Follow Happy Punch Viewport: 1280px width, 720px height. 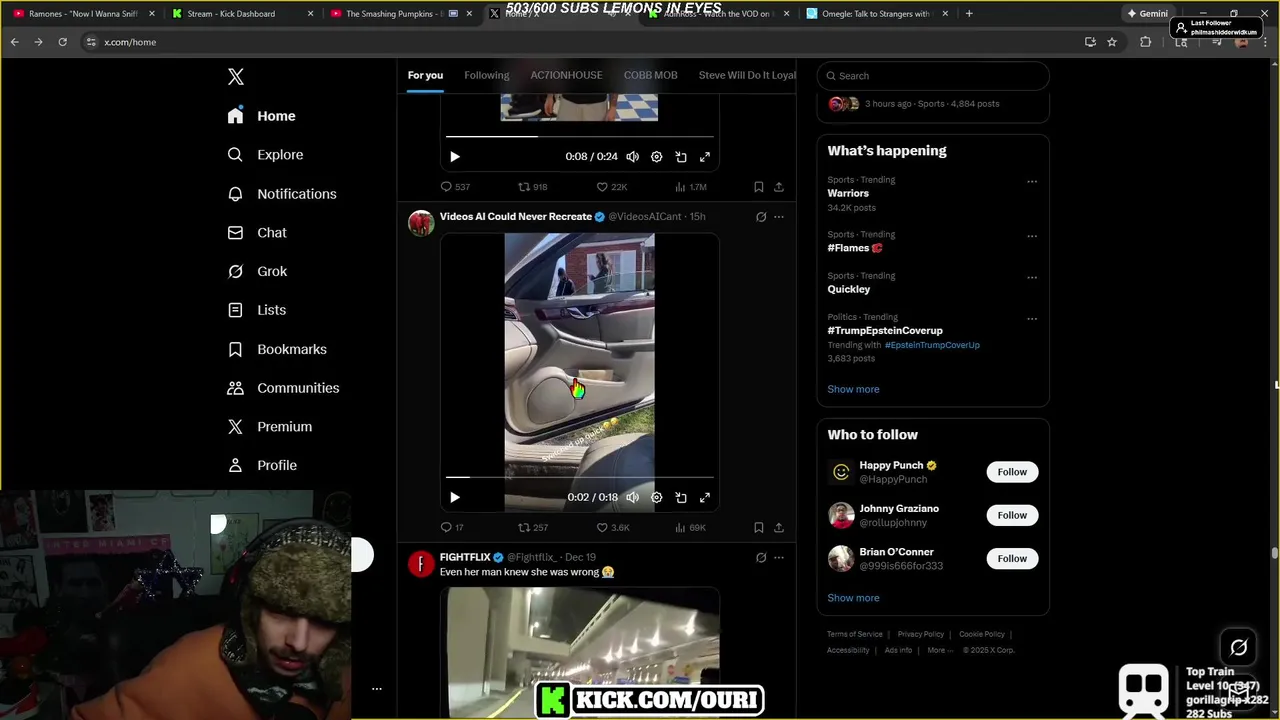click(1012, 472)
